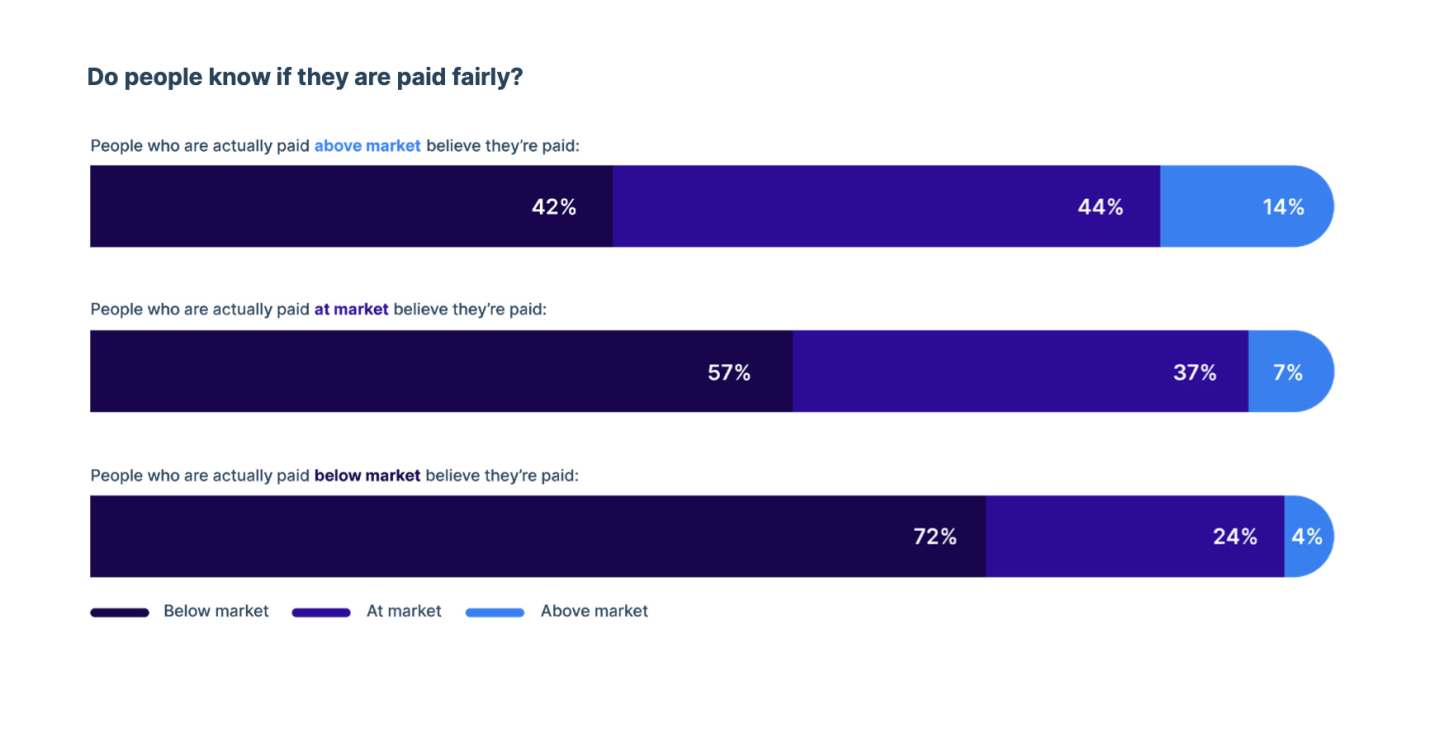Click the Below market legend color swatch
The height and width of the screenshot is (734, 1440).
pos(120,612)
